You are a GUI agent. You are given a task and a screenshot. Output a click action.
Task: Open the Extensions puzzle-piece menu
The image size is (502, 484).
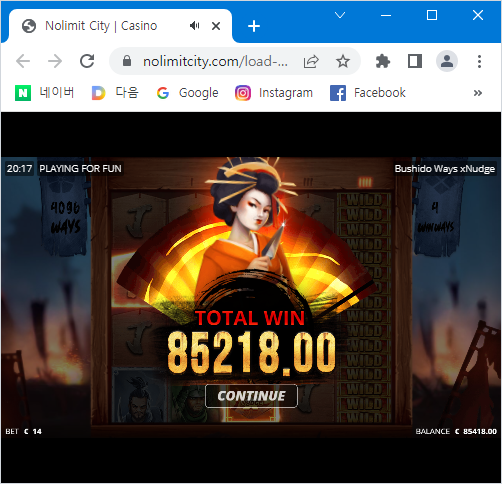tap(383, 61)
